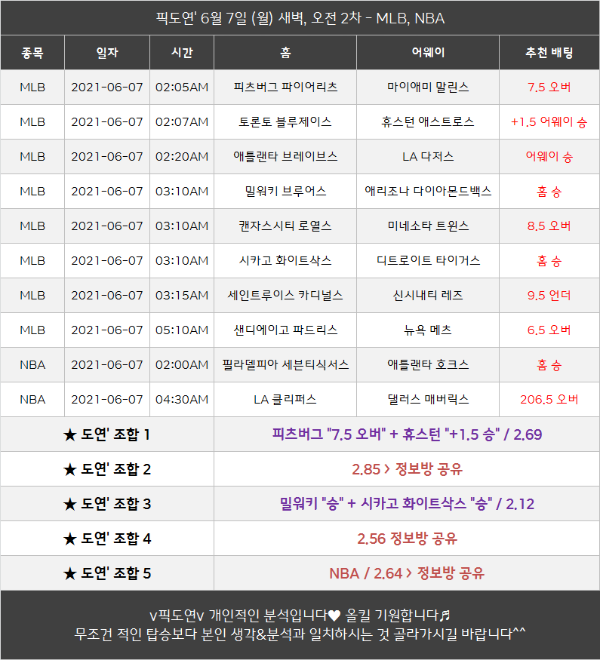Select the '종목' column header
The image size is (600, 660).
[32, 53]
